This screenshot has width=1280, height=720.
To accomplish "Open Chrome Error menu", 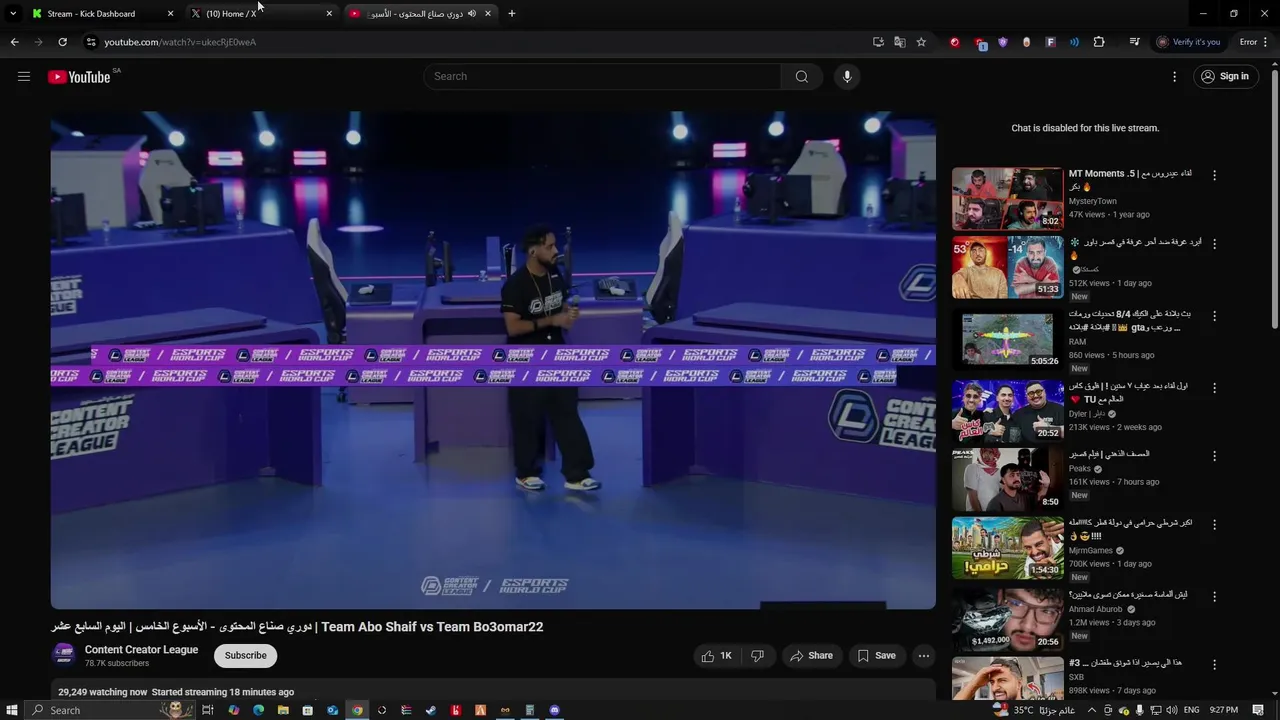I will click(1254, 42).
